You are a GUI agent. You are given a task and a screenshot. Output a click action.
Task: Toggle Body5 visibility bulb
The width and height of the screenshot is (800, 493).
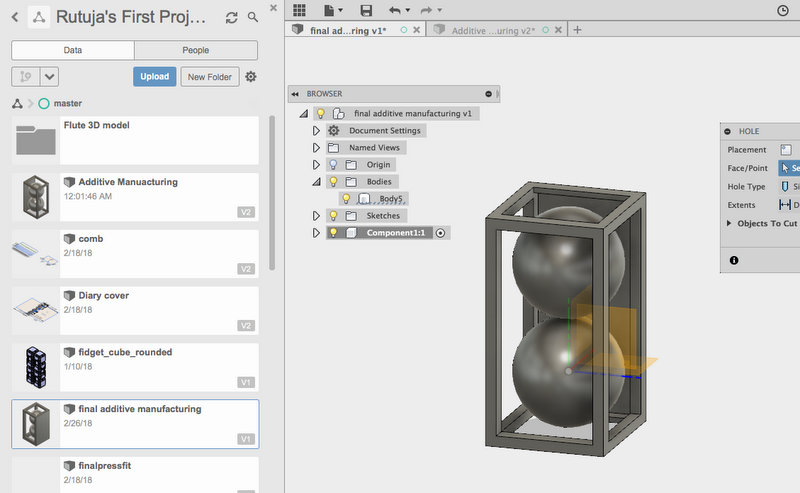(x=346, y=199)
